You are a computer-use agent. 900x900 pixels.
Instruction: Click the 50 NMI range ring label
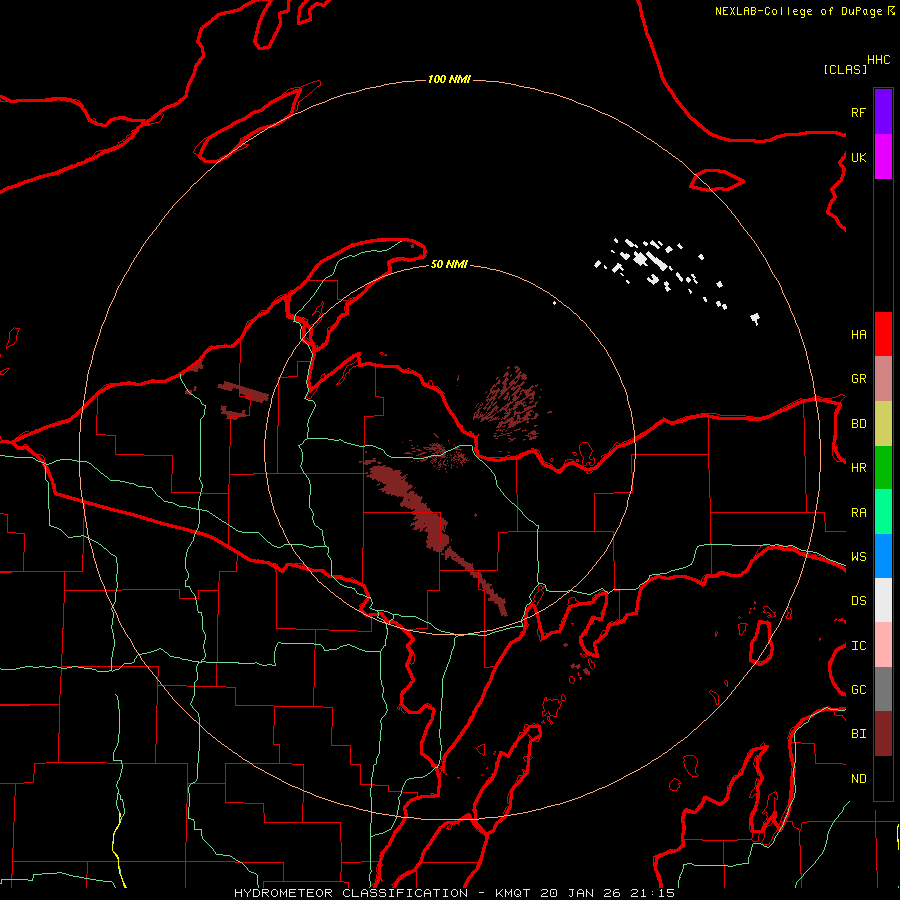[449, 264]
